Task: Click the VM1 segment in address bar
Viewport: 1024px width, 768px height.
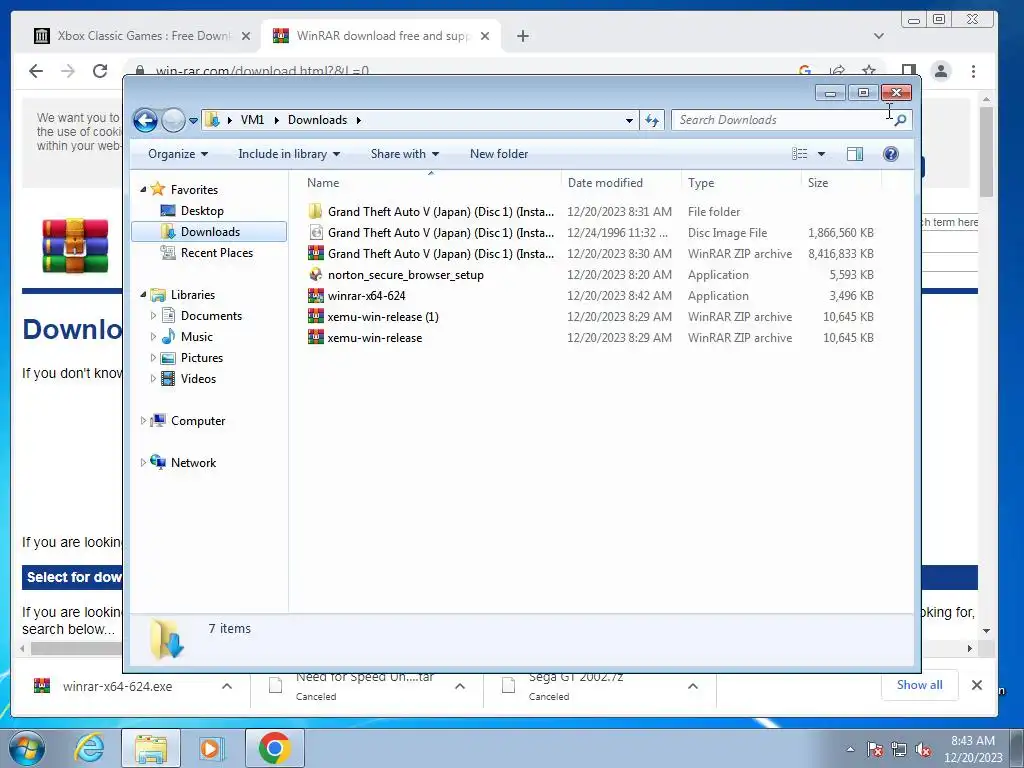Action: 252,120
